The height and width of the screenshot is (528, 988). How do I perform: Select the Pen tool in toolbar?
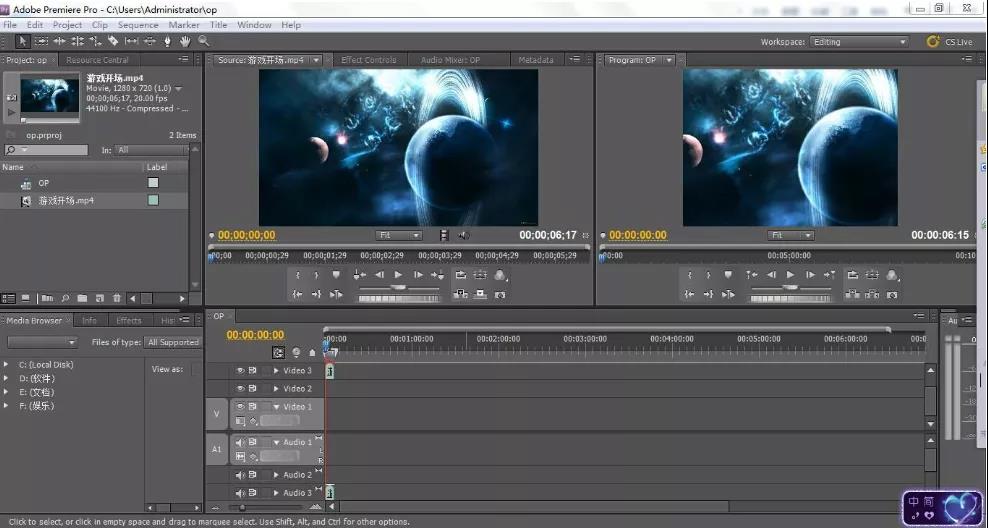tap(167, 41)
